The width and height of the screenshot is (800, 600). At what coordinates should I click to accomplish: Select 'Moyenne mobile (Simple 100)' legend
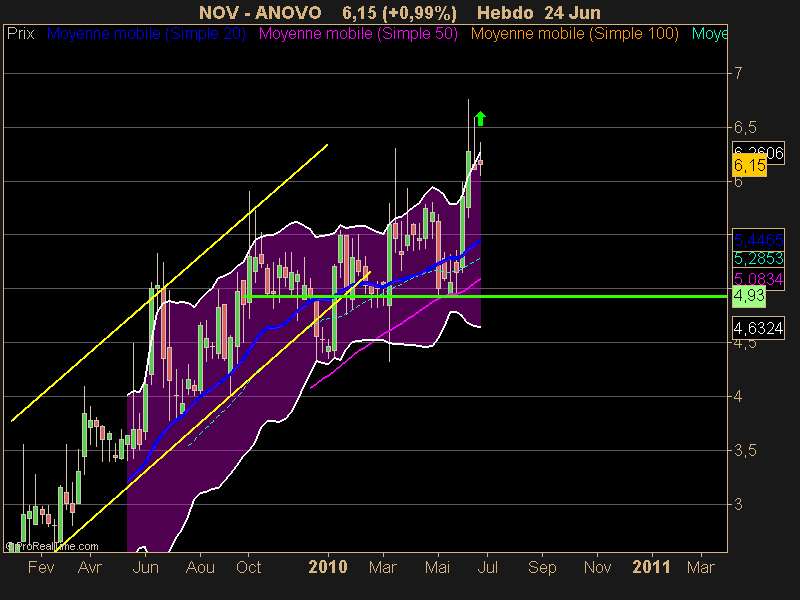pyautogui.click(x=574, y=34)
